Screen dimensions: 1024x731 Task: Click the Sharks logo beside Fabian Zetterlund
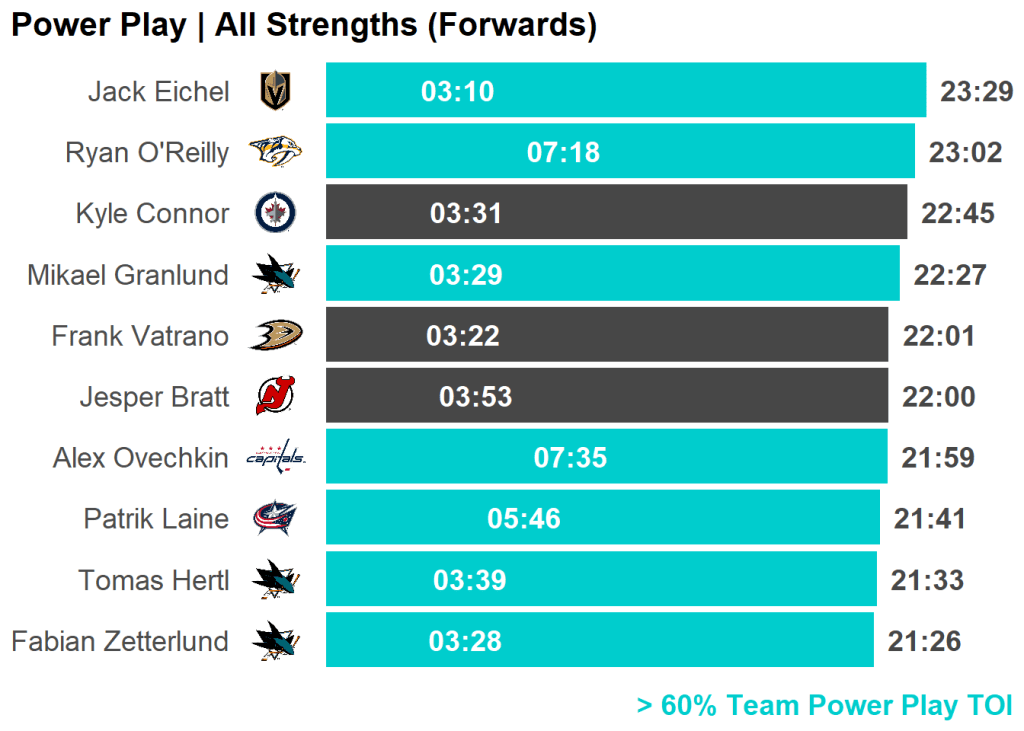pyautogui.click(x=275, y=640)
